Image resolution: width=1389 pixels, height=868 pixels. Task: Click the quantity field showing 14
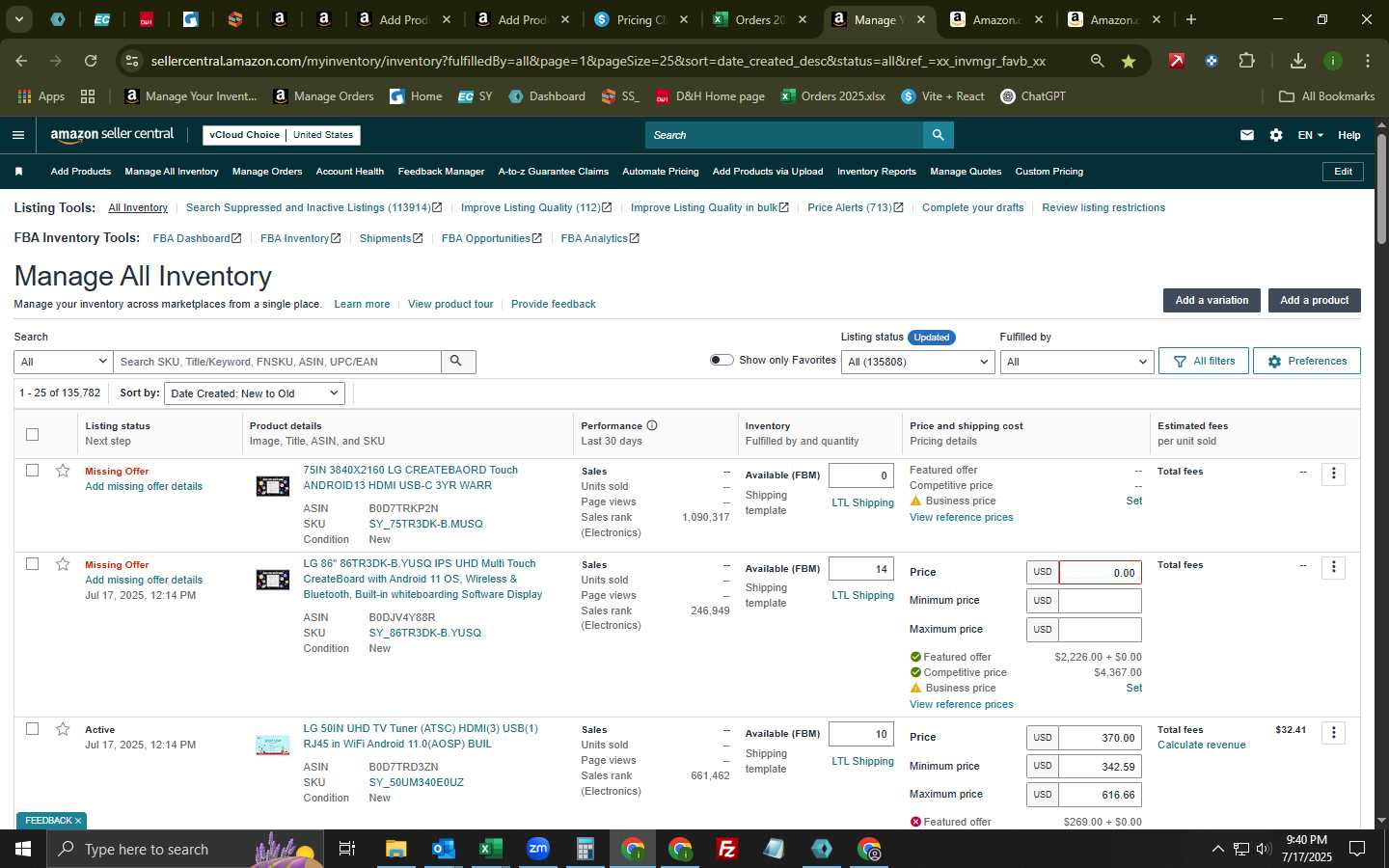click(x=861, y=569)
